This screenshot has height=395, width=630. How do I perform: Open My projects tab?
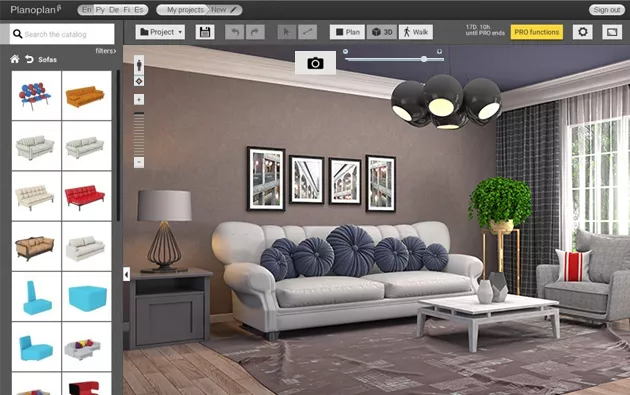184,10
